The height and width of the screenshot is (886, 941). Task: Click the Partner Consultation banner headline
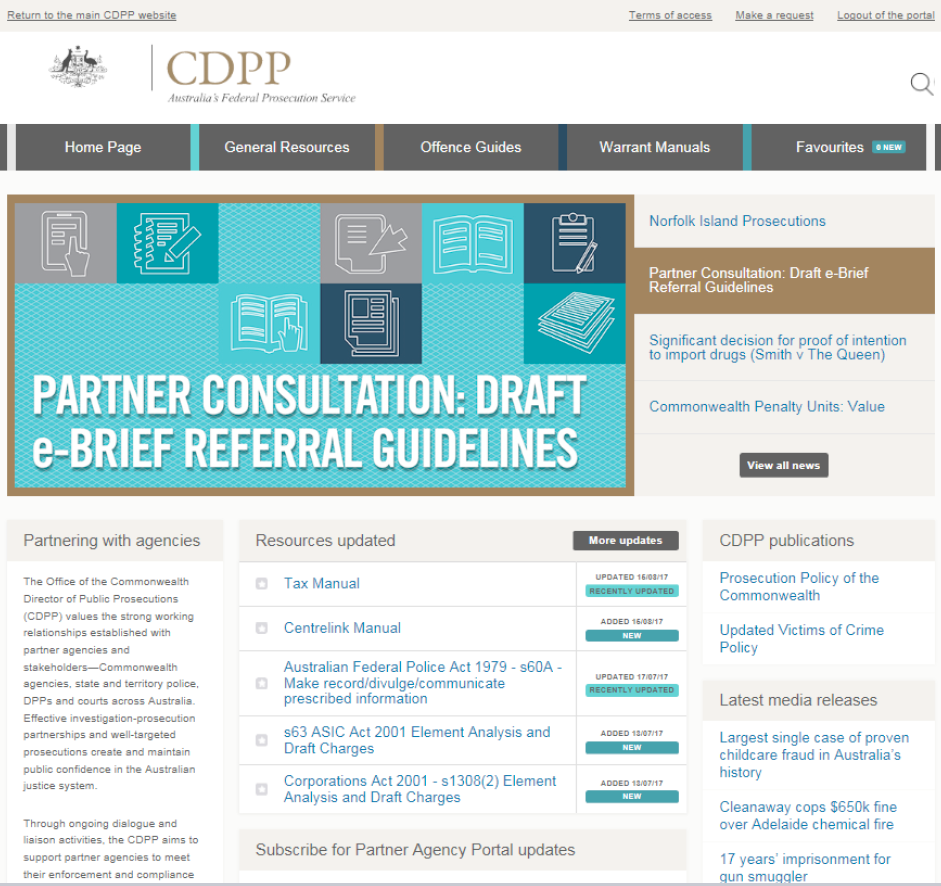(309, 421)
